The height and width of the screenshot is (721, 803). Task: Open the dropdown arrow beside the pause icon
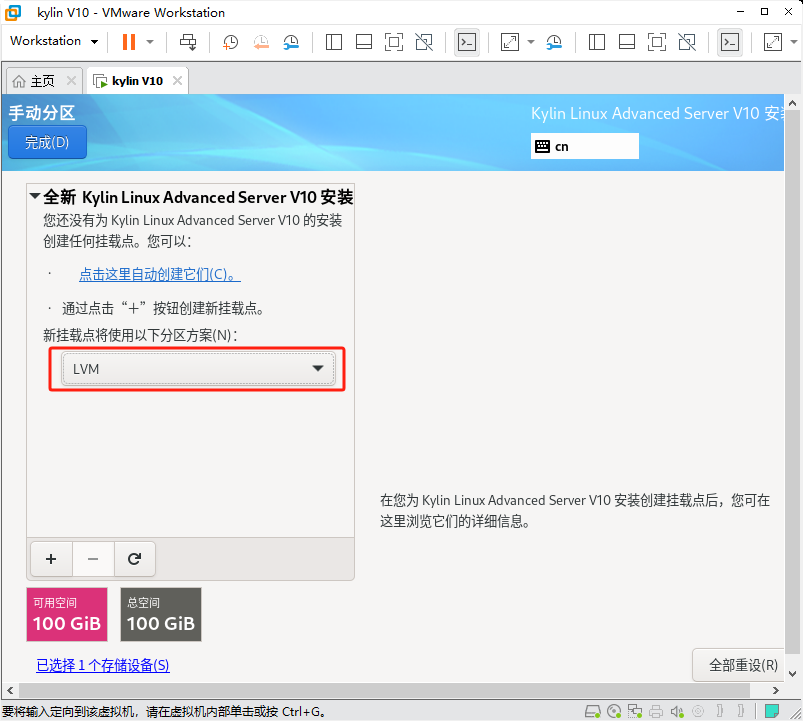click(150, 42)
